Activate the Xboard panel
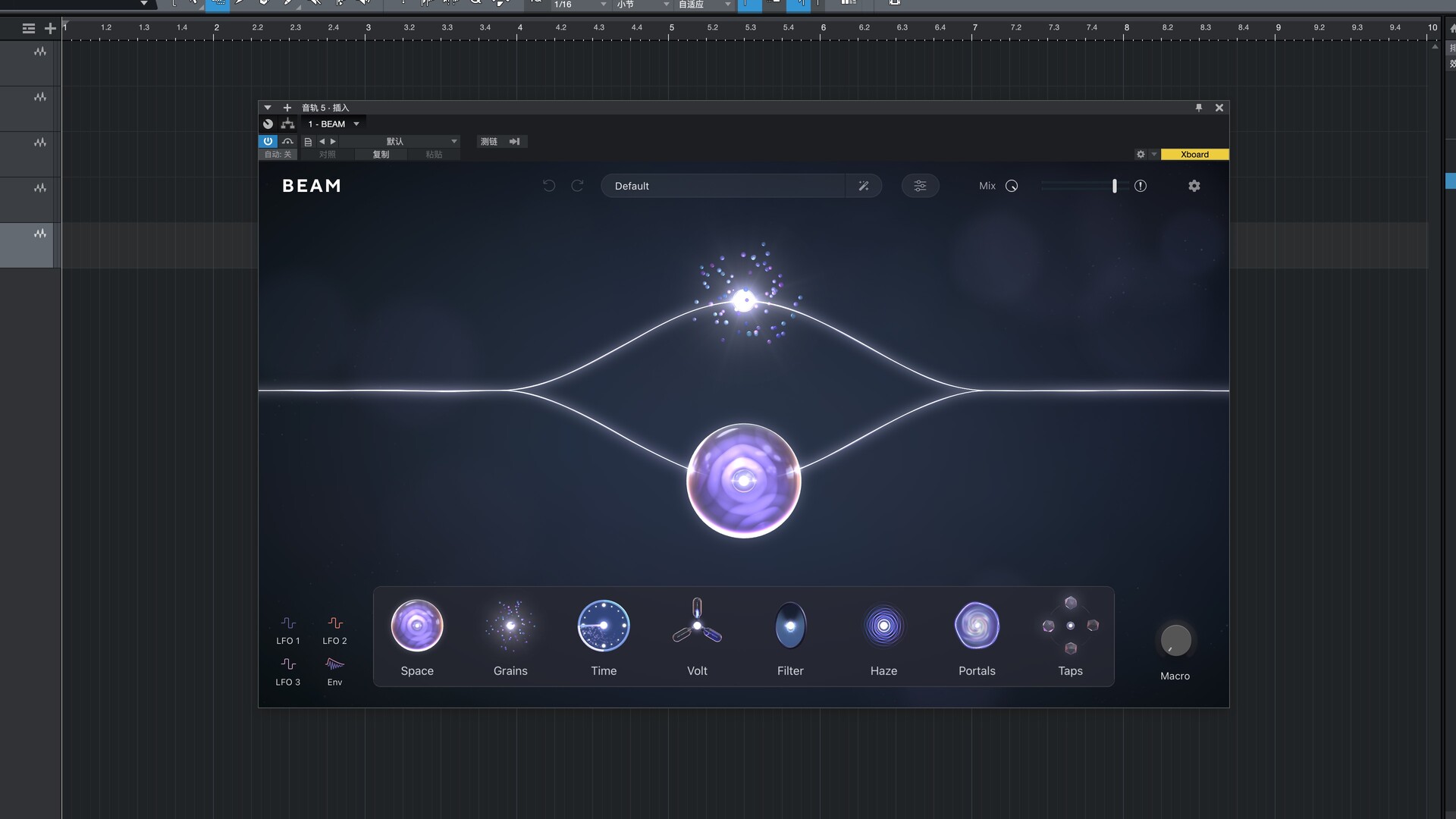1456x819 pixels. pyautogui.click(x=1194, y=154)
